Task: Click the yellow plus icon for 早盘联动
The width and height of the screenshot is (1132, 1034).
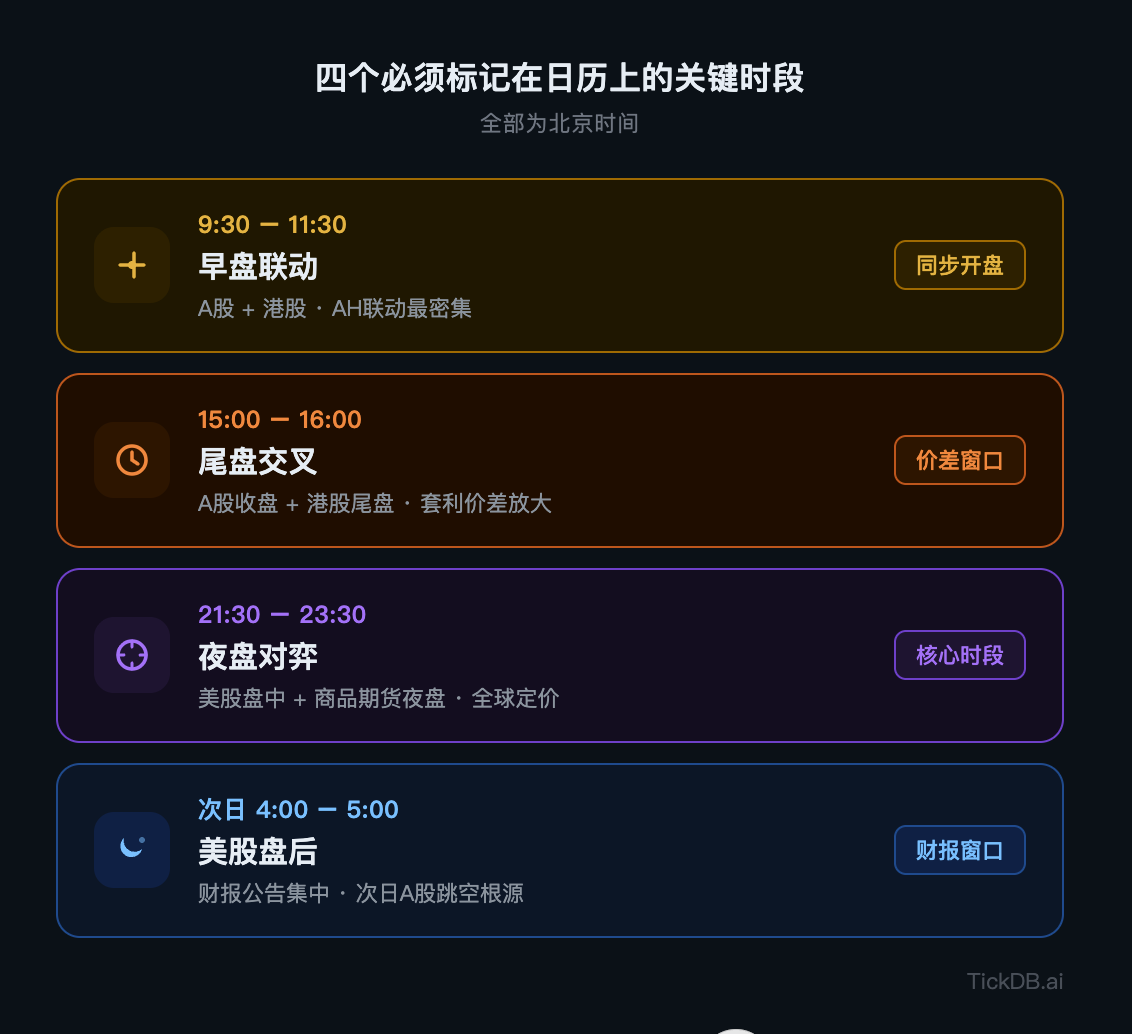Action: [x=132, y=265]
